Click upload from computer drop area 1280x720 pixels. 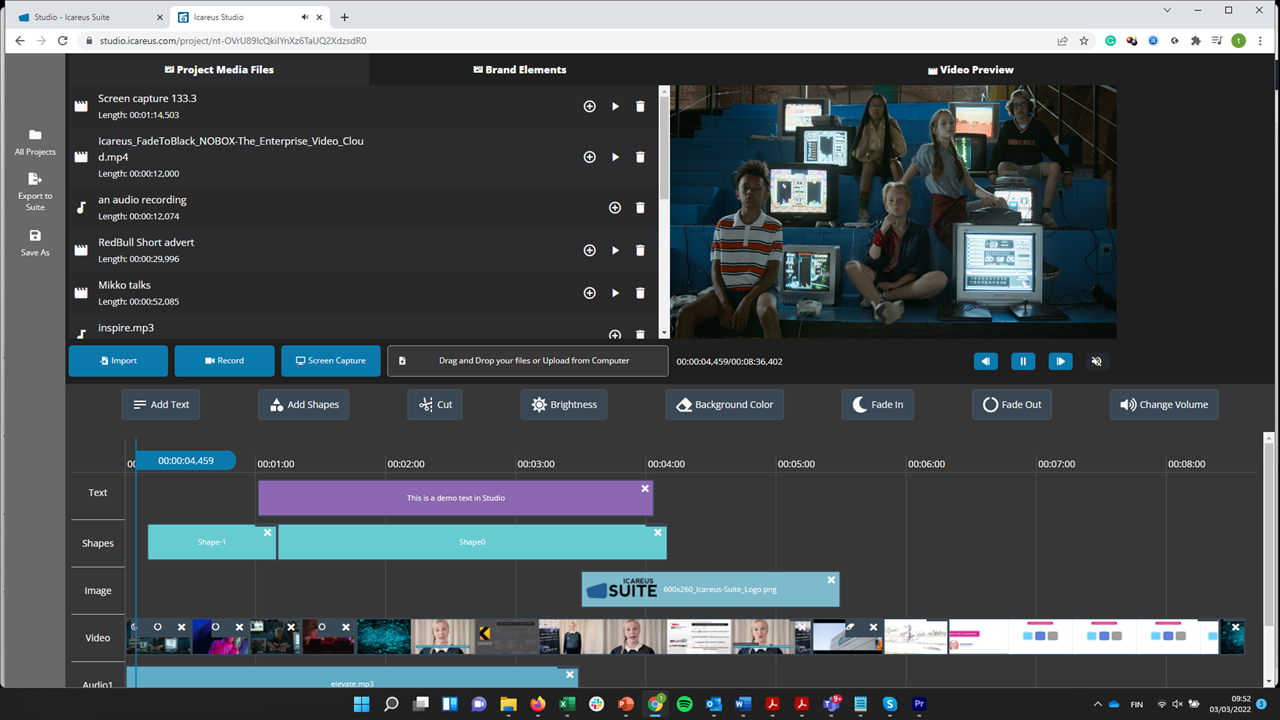(x=528, y=361)
